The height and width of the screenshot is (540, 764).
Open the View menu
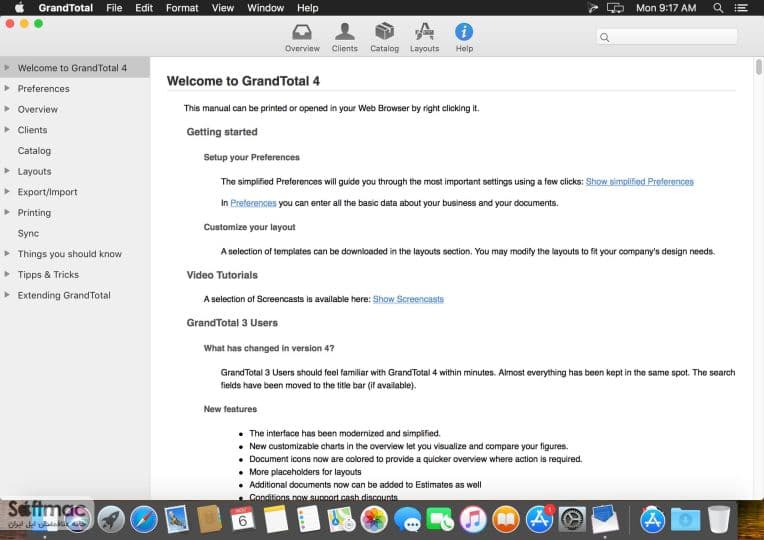[x=222, y=8]
